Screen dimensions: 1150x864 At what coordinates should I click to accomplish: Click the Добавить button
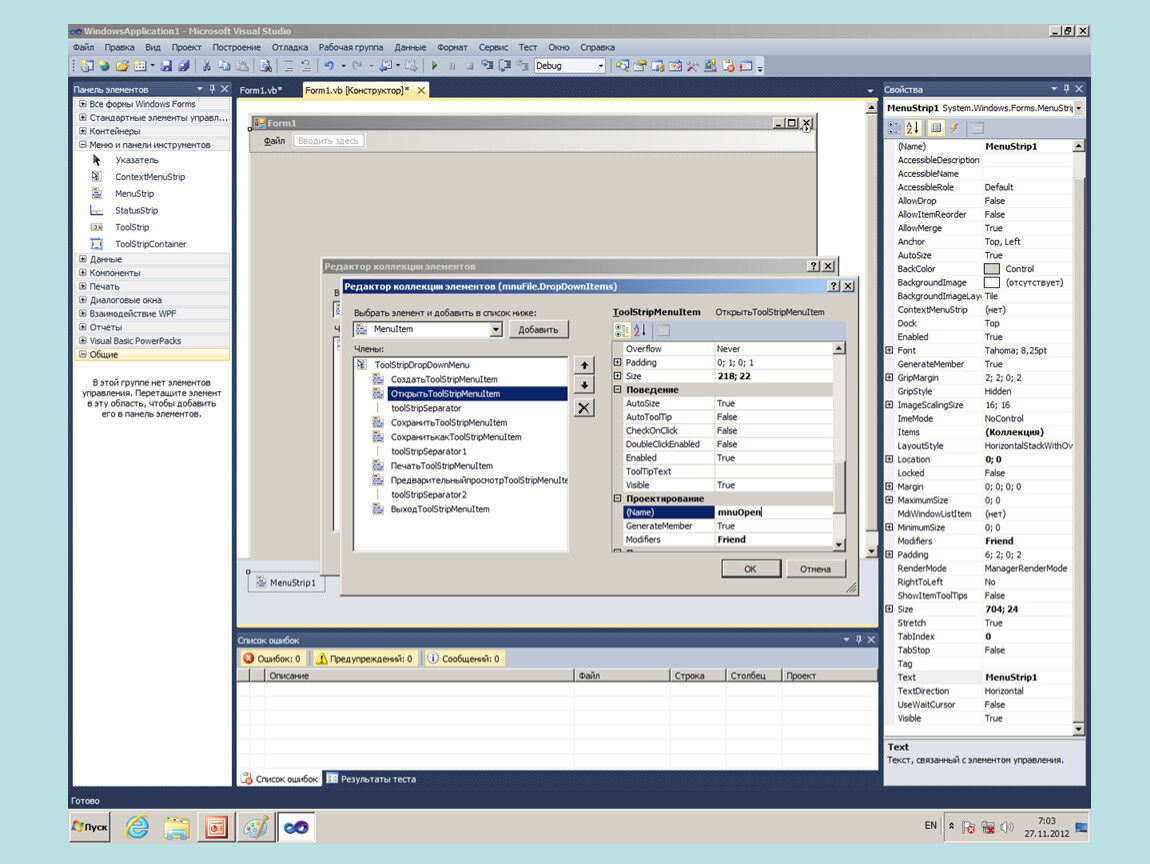(538, 329)
